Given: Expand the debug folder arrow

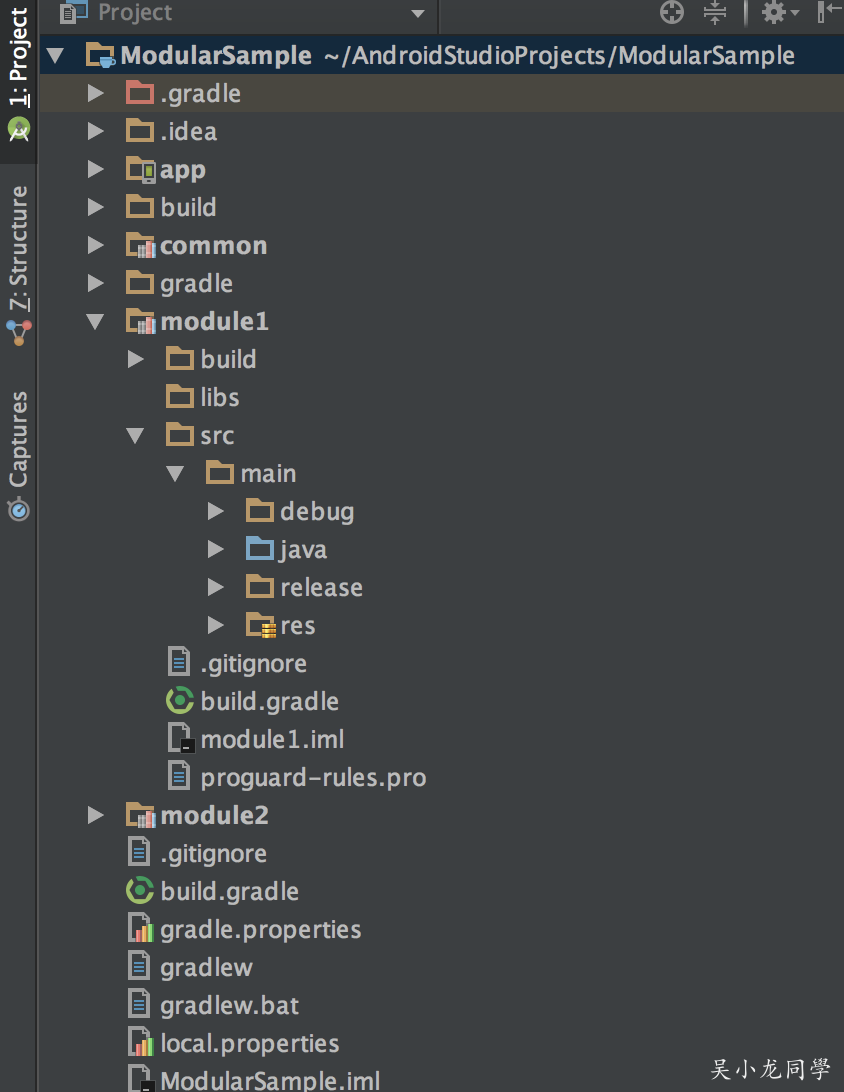Looking at the screenshot, I should pos(216,511).
